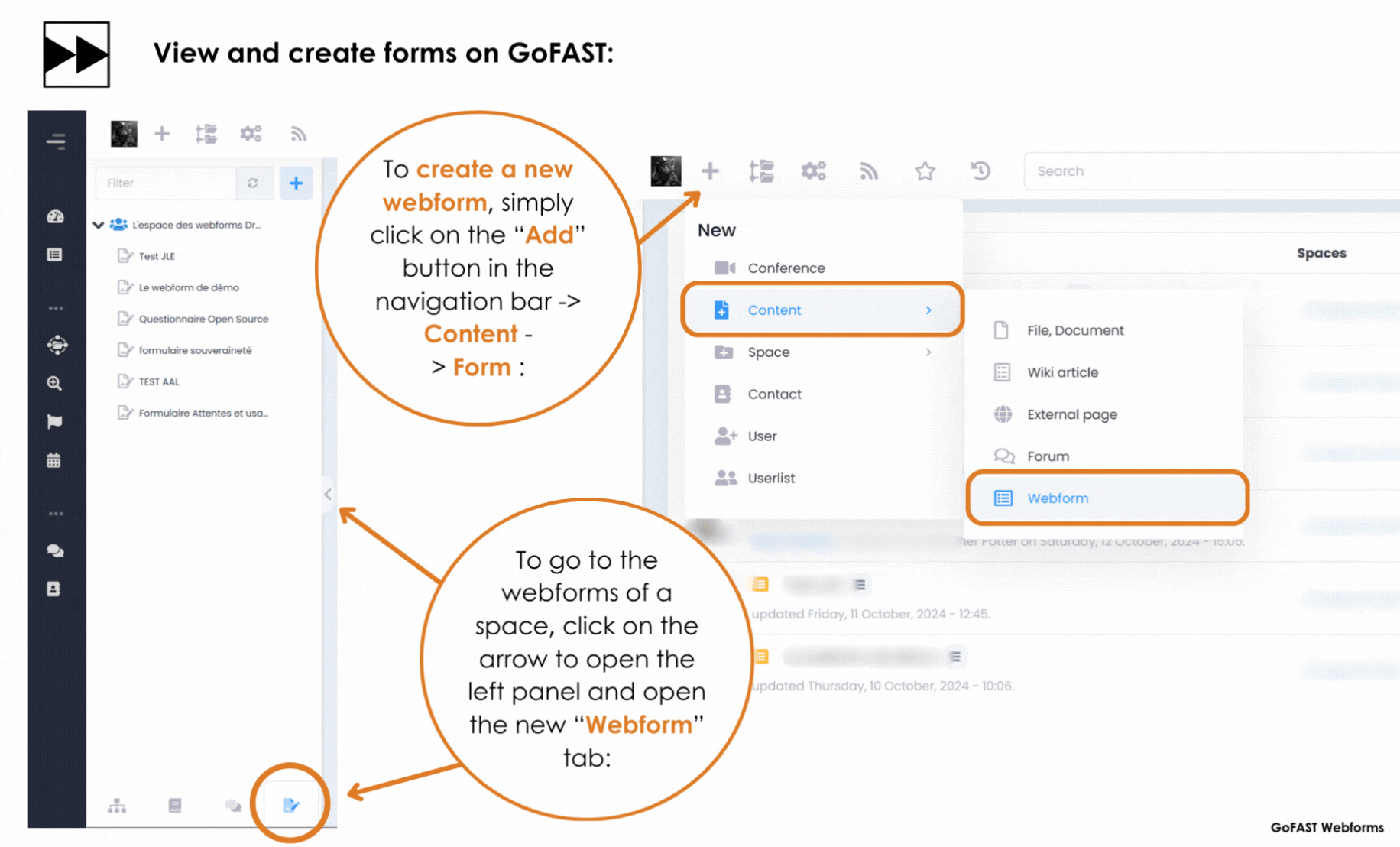The height and width of the screenshot is (847, 1400).
Task: Open the calendar icon in the sidebar
Action: click(x=56, y=459)
